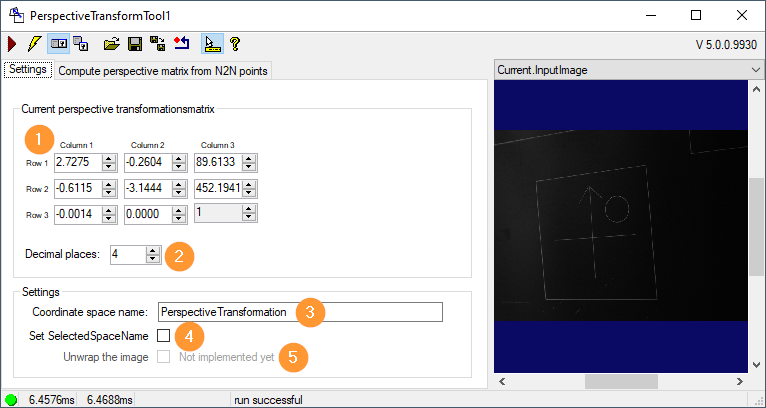Minimize the PerspectiveTransformTool1 window
The height and width of the screenshot is (408, 766).
click(650, 15)
